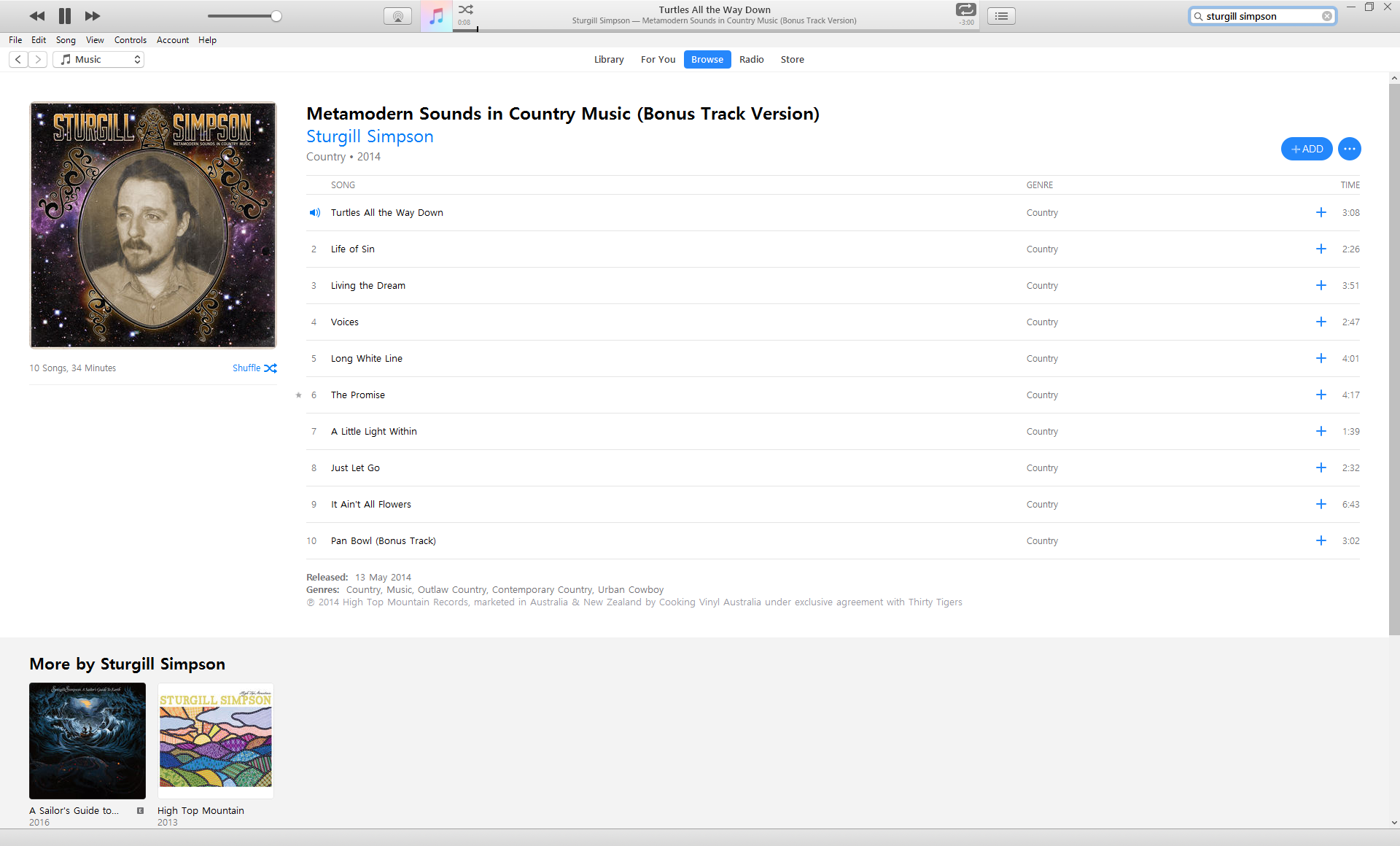The width and height of the screenshot is (1400, 846).
Task: Select the Browse tab
Action: (707, 60)
